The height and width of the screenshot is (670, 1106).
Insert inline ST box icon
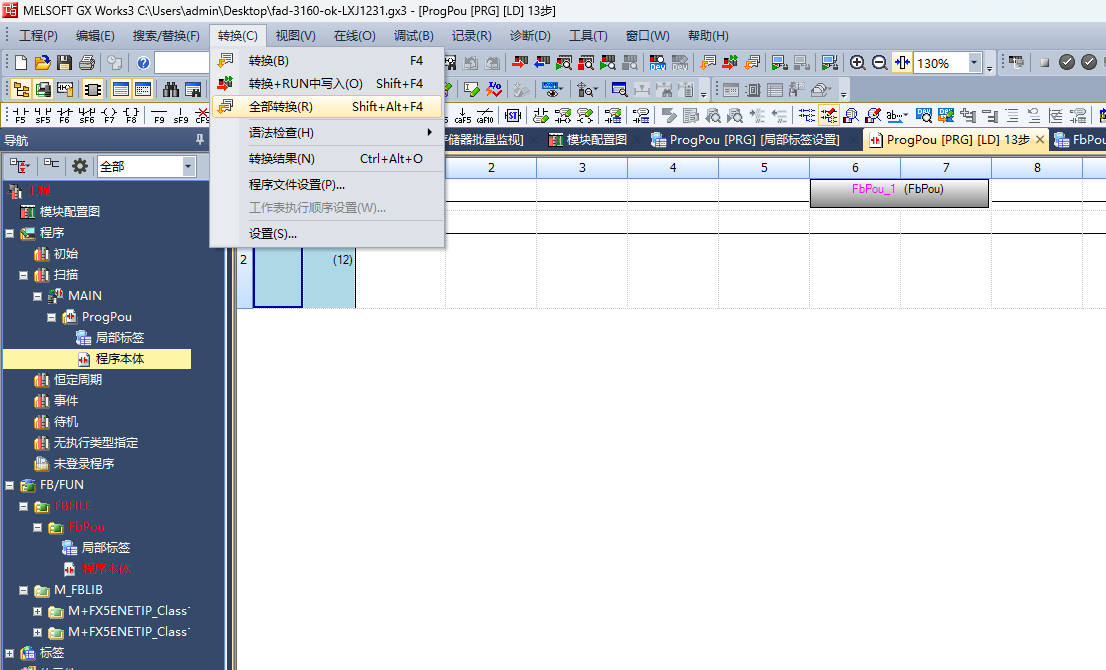[513, 115]
